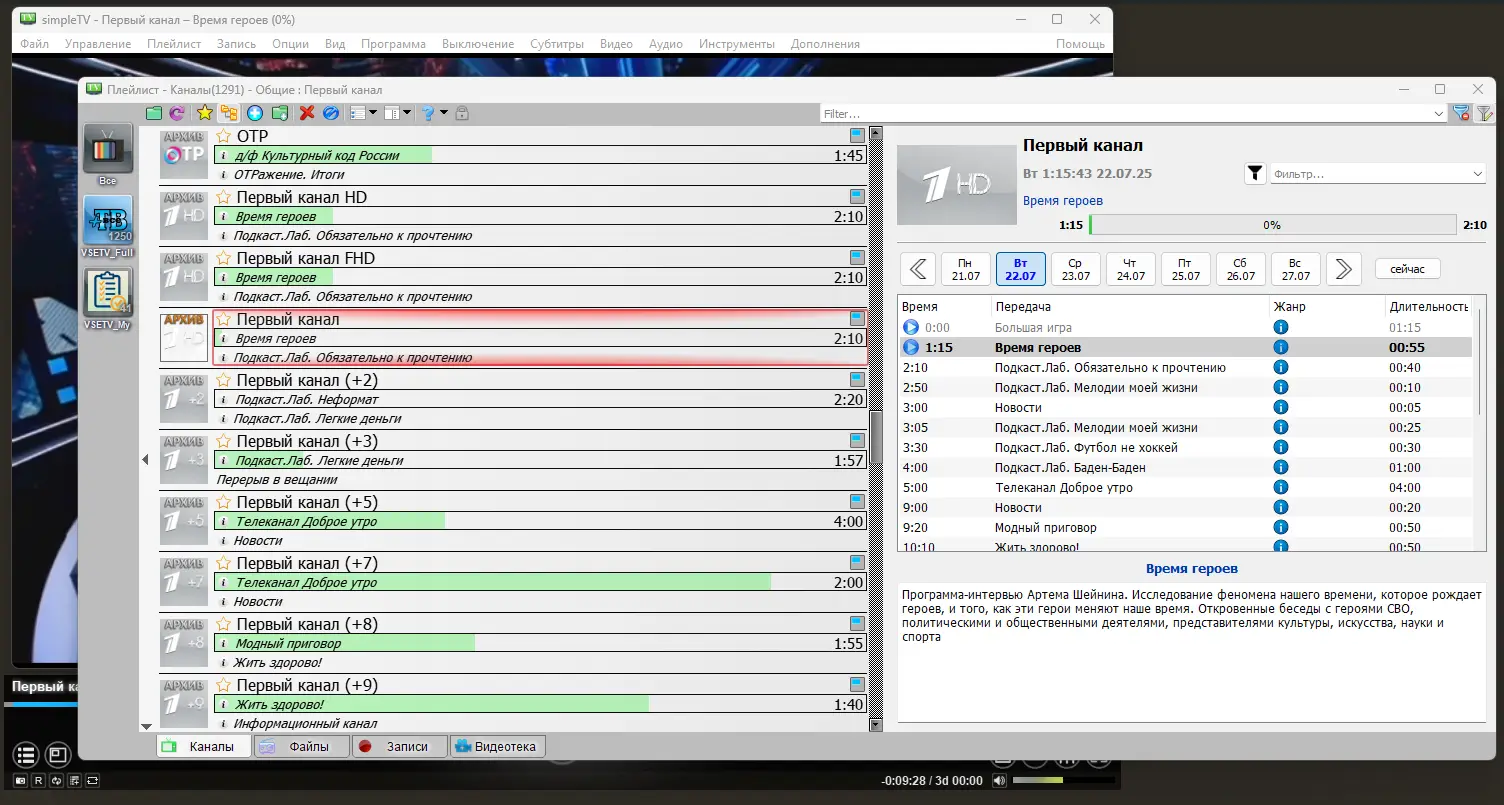
Task: Open the Инструменты menu in simpleTV
Action: (x=737, y=44)
